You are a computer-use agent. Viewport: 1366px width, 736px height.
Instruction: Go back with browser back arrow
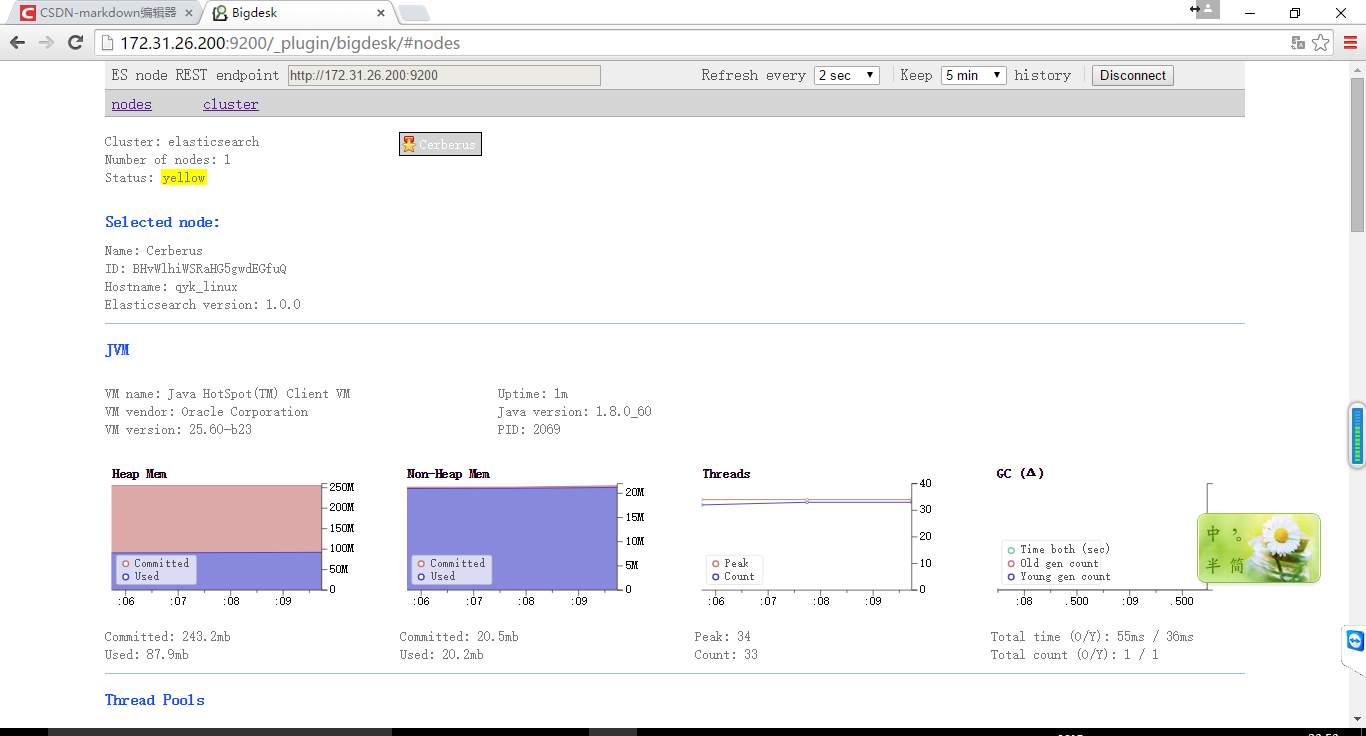pyautogui.click(x=17, y=43)
